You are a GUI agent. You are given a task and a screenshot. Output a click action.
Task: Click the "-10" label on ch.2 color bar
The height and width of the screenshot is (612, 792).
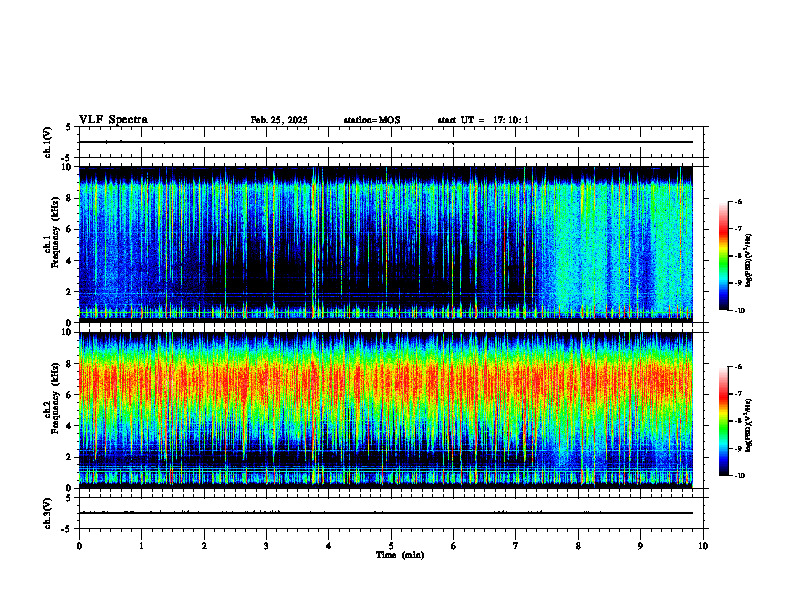point(739,476)
